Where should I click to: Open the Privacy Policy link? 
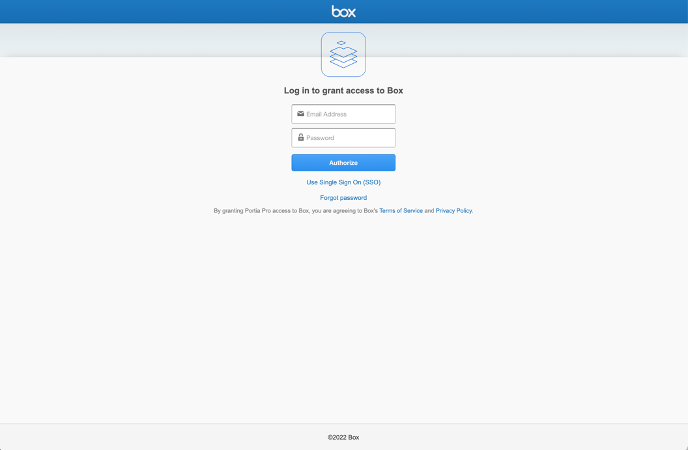click(x=454, y=211)
